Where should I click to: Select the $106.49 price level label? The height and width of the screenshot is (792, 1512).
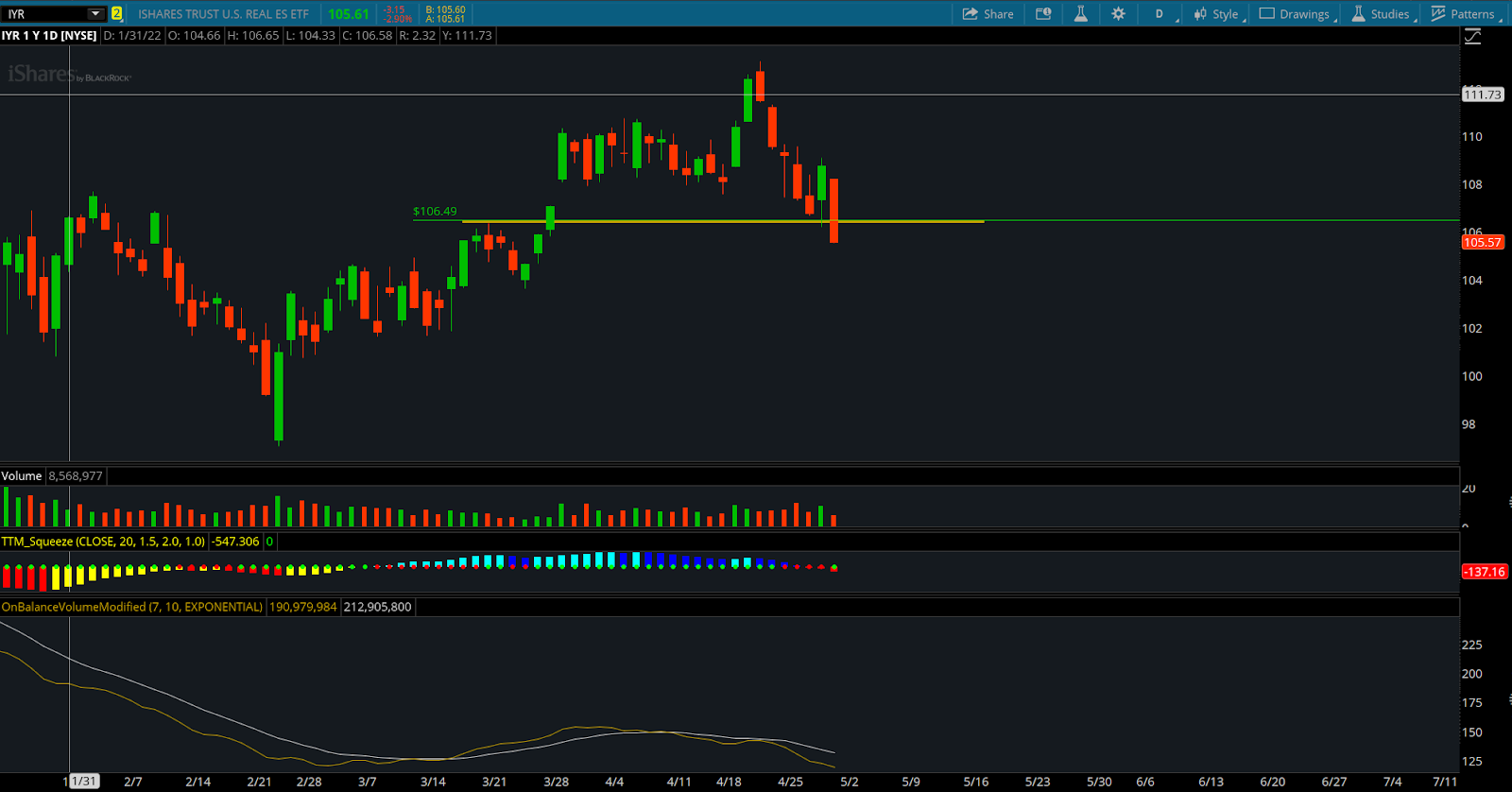pyautogui.click(x=435, y=212)
